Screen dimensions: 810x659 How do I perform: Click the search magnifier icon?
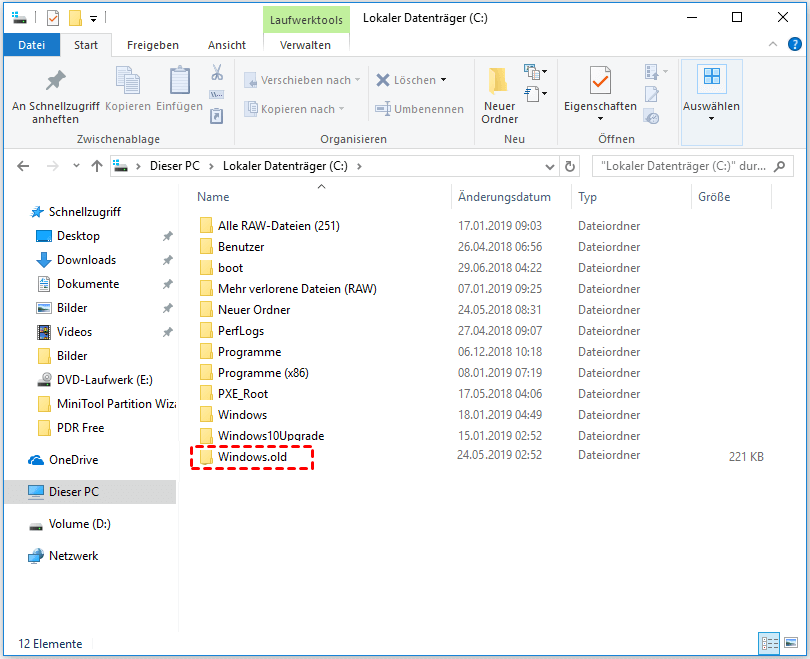[780, 166]
